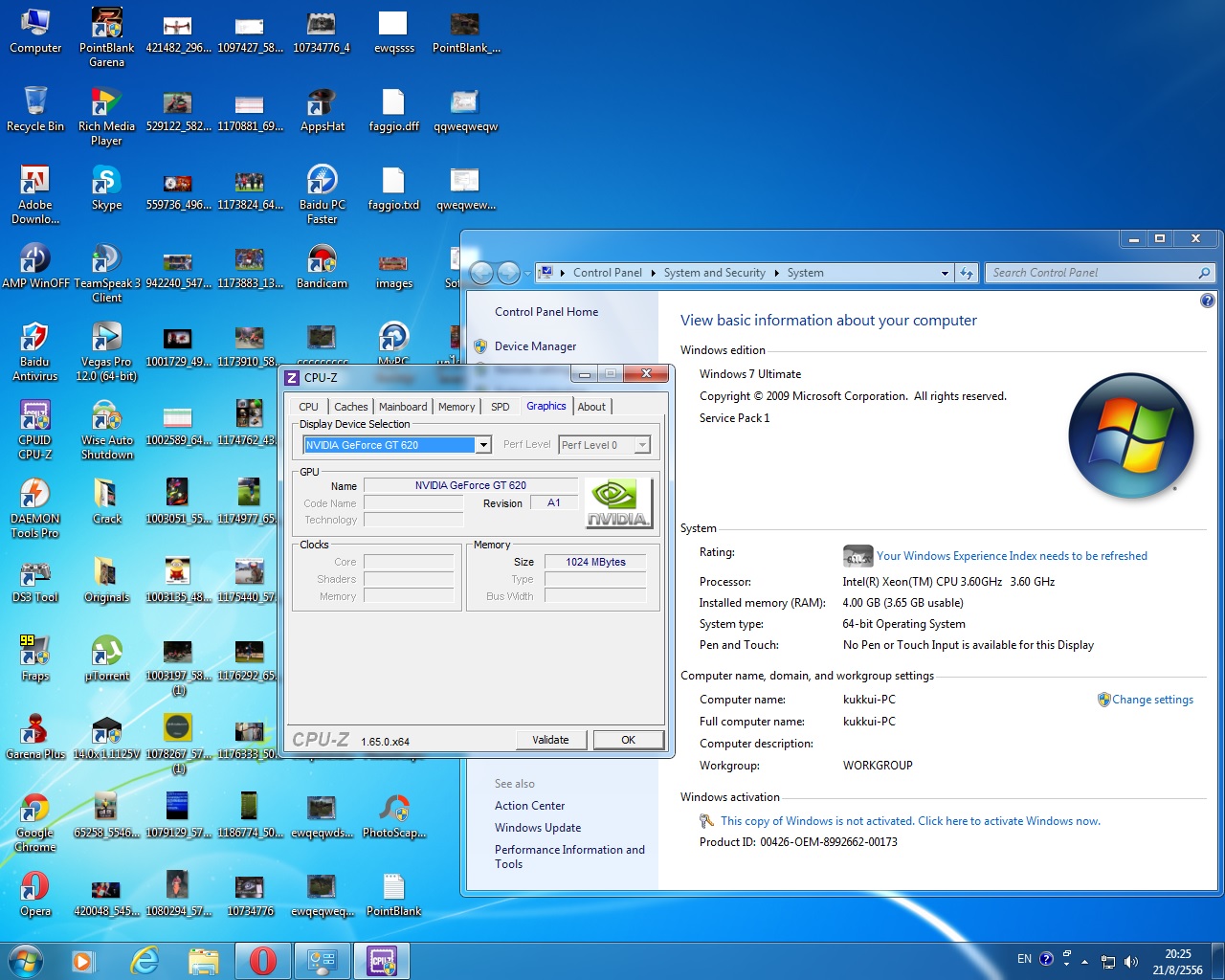Open Vegas Pro 12.0 shortcut

(x=106, y=351)
